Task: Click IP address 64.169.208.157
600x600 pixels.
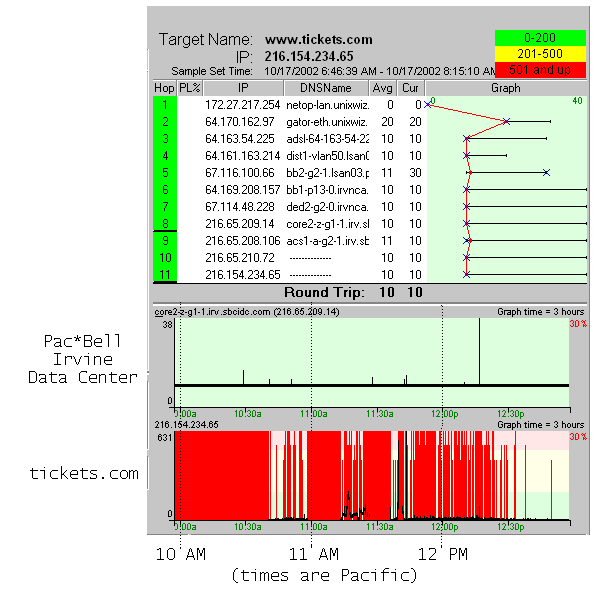Action: 243,190
